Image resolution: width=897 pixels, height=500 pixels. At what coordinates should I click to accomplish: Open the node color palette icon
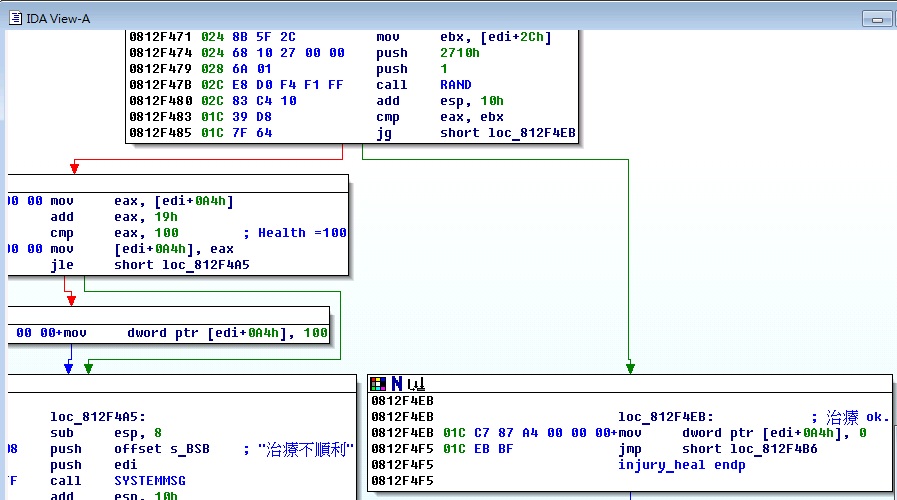pos(378,383)
